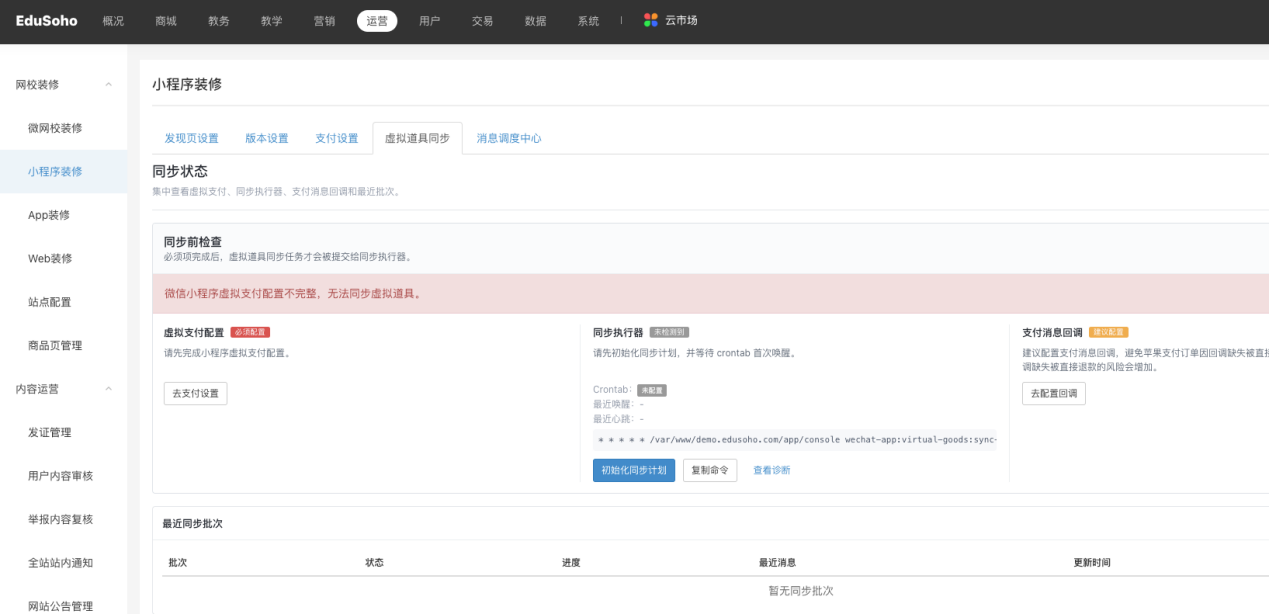Click the 暂无同步批次 empty message
The image size is (1269, 614).
pos(800,591)
